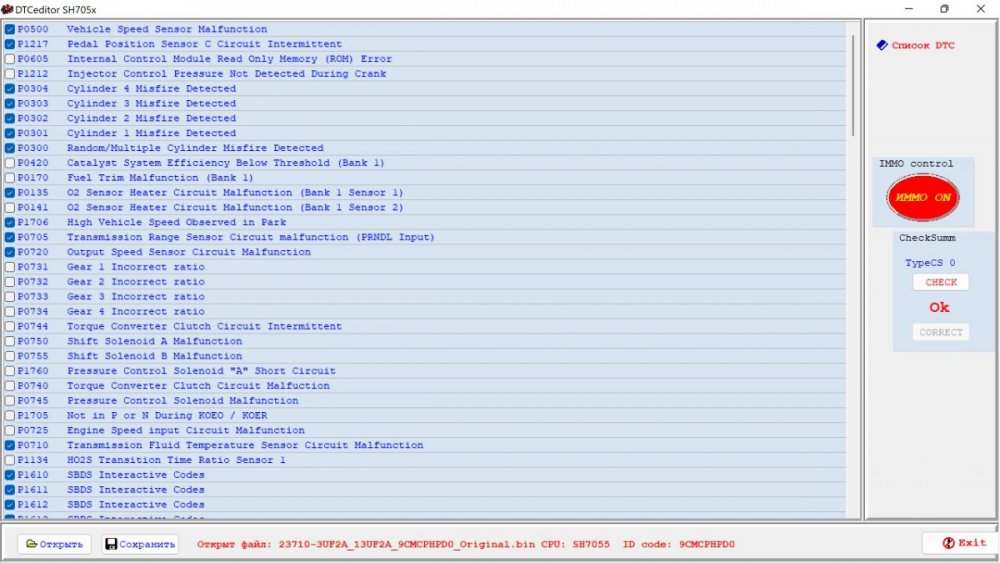The width and height of the screenshot is (1000, 563).
Task: Uncheck the P0135 O2 Sensor Heater checkbox
Action: point(10,193)
